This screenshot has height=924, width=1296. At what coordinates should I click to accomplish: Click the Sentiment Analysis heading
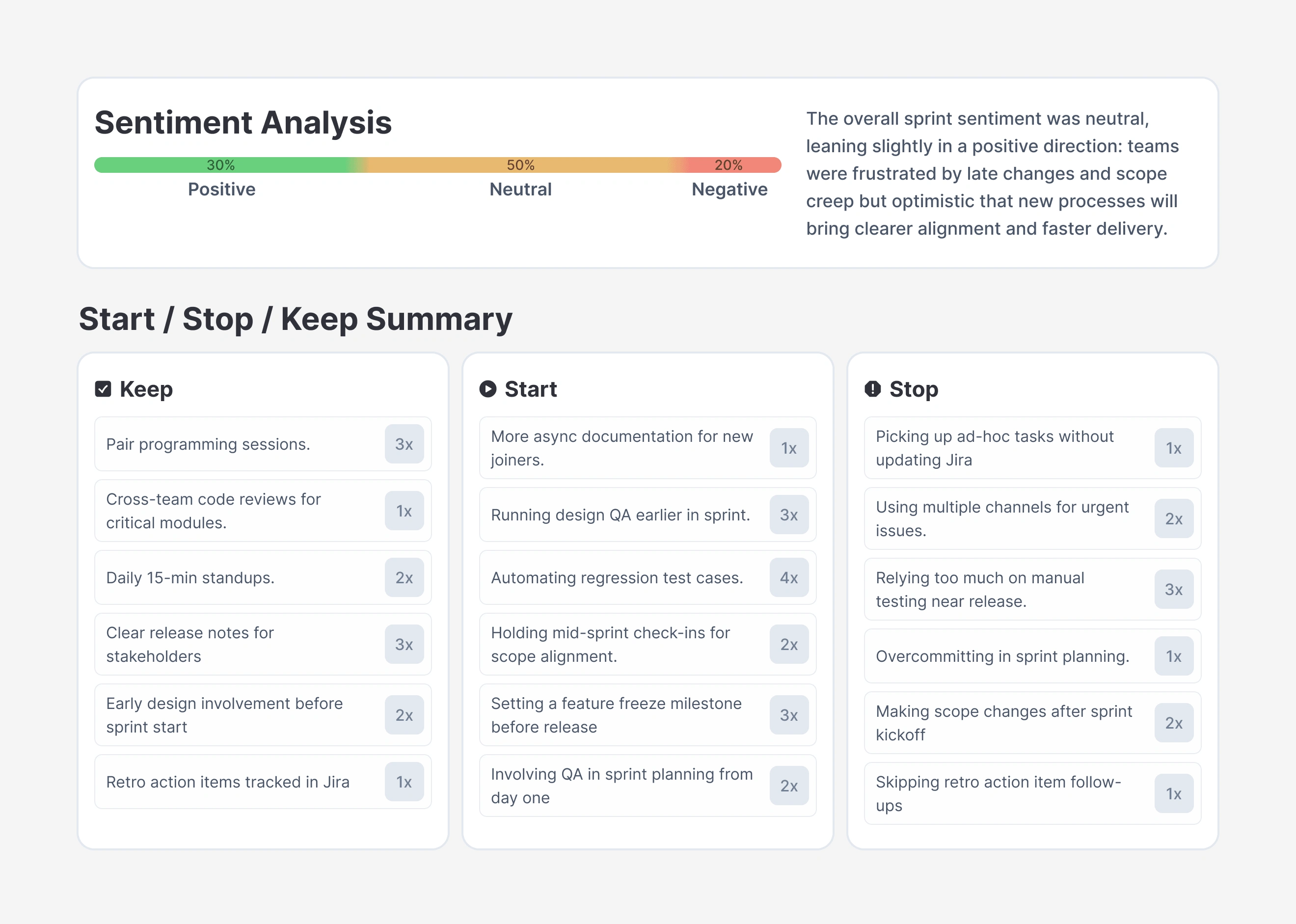243,122
